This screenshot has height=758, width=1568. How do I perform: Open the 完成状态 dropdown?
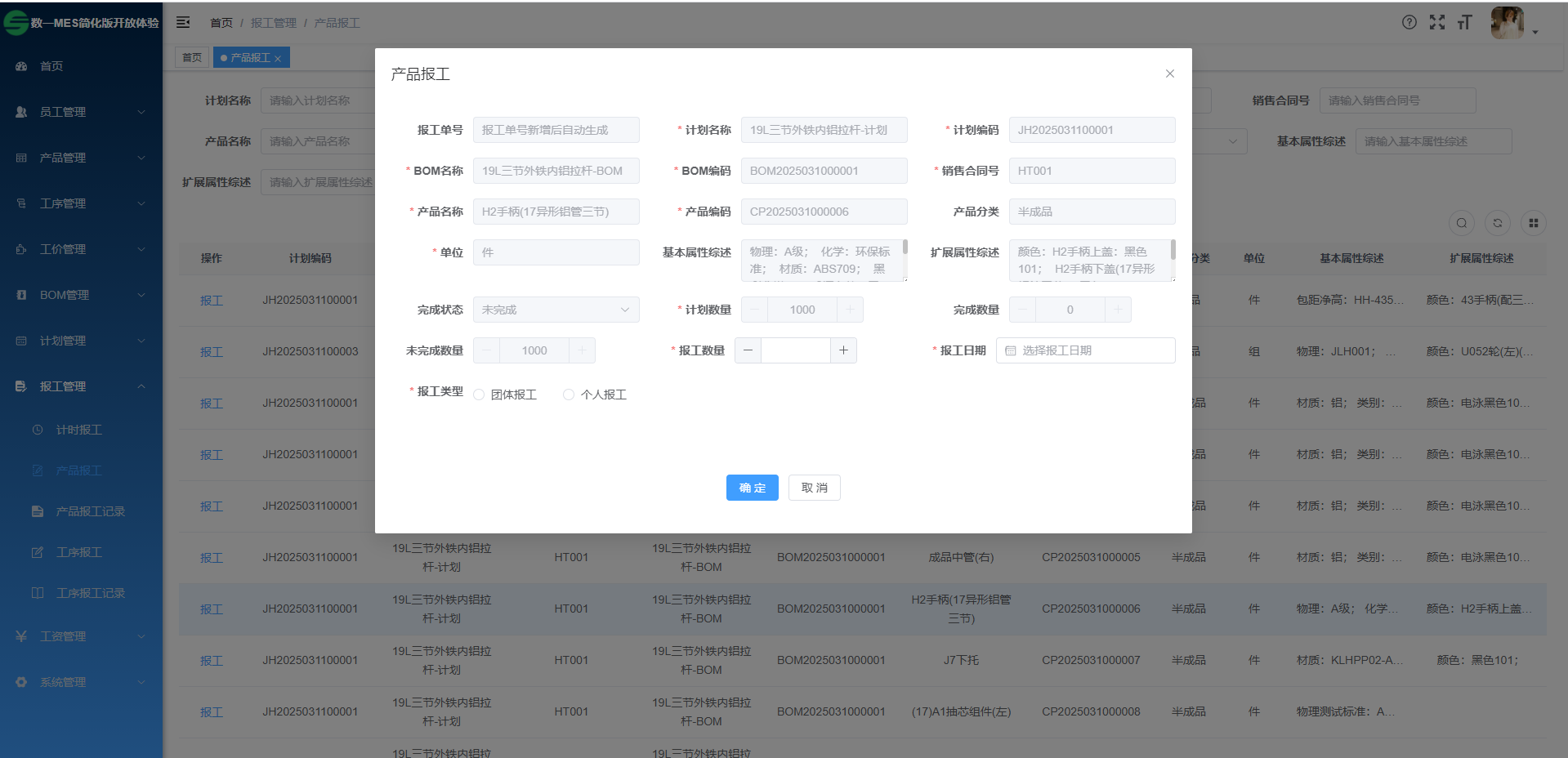click(556, 310)
